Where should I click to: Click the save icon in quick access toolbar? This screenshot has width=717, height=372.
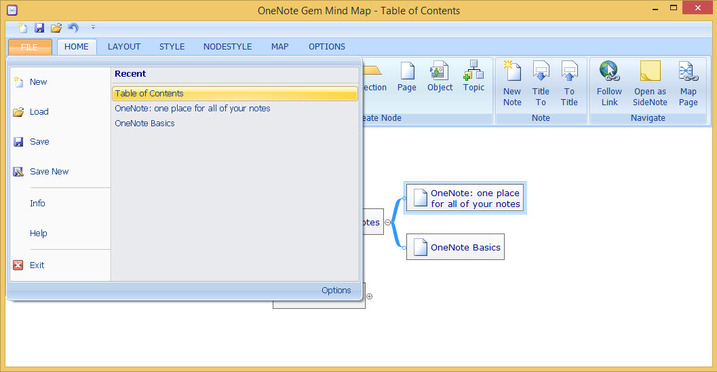click(x=39, y=28)
